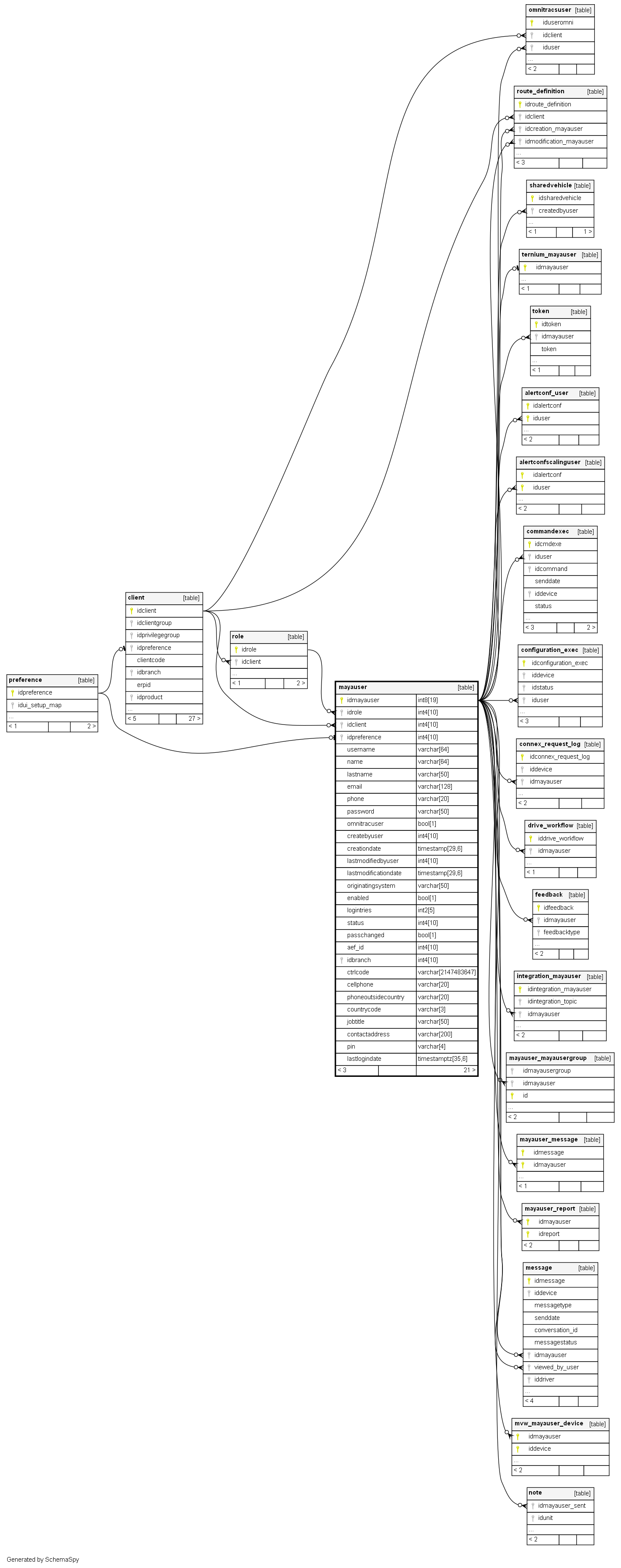Viewport: 621px width, 1568px height.
Task: Open the mayauser_mayausergroup table header
Action: [547, 1058]
